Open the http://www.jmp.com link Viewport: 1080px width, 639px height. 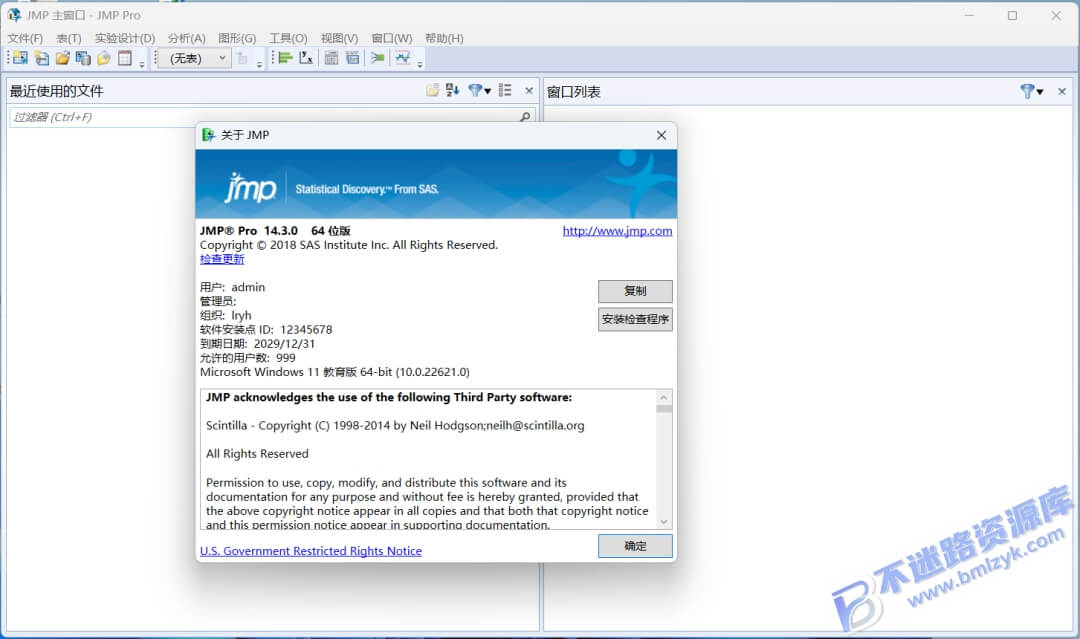(617, 231)
